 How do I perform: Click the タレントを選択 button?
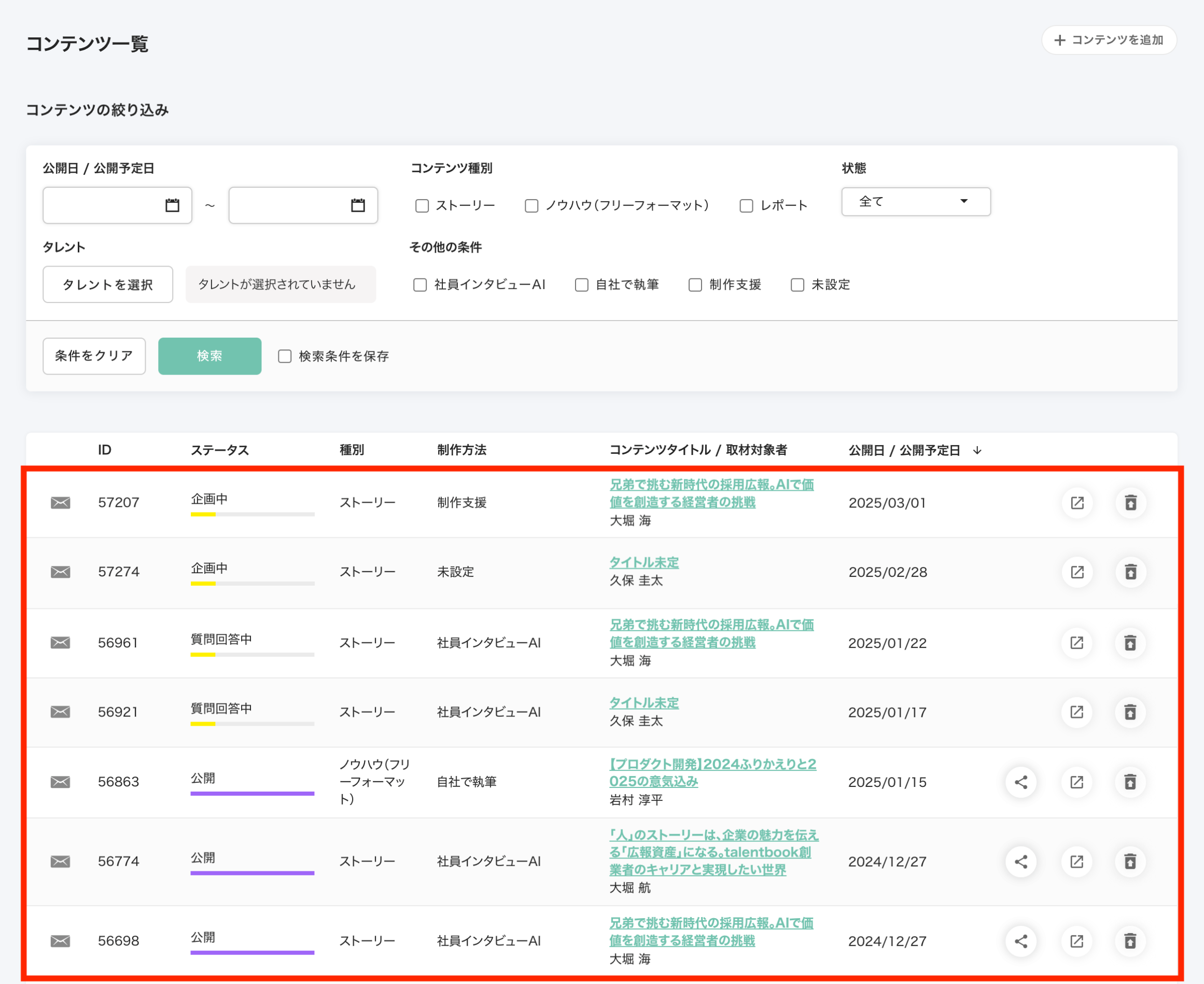coord(108,285)
